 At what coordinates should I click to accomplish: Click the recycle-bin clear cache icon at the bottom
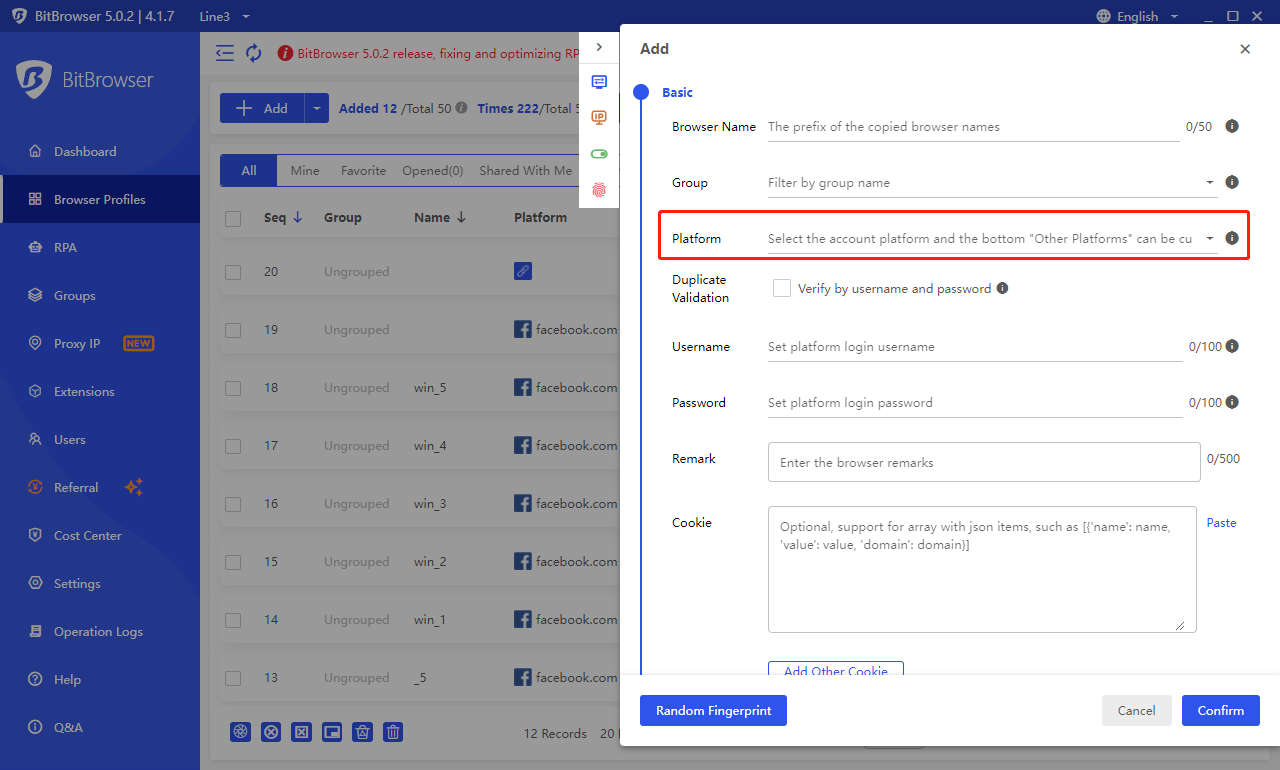[363, 732]
